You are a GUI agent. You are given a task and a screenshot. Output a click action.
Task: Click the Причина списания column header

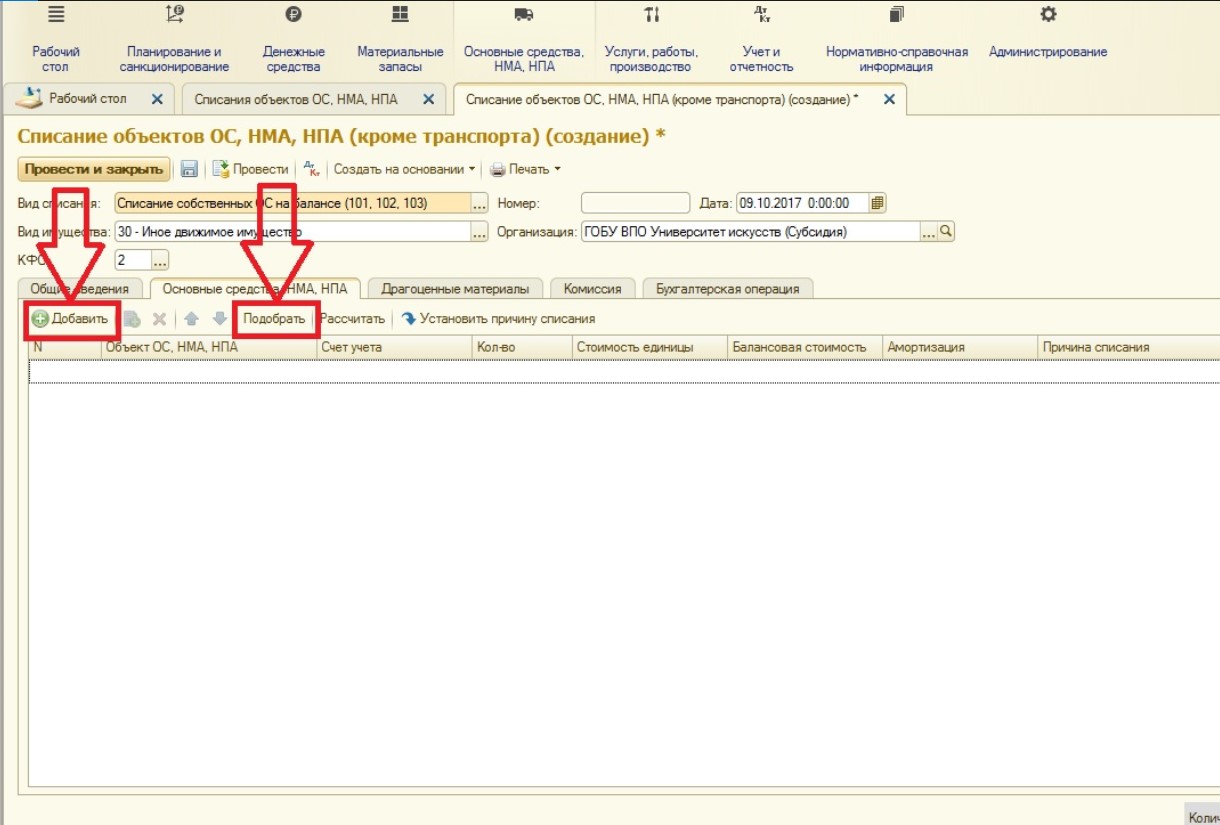point(1129,347)
